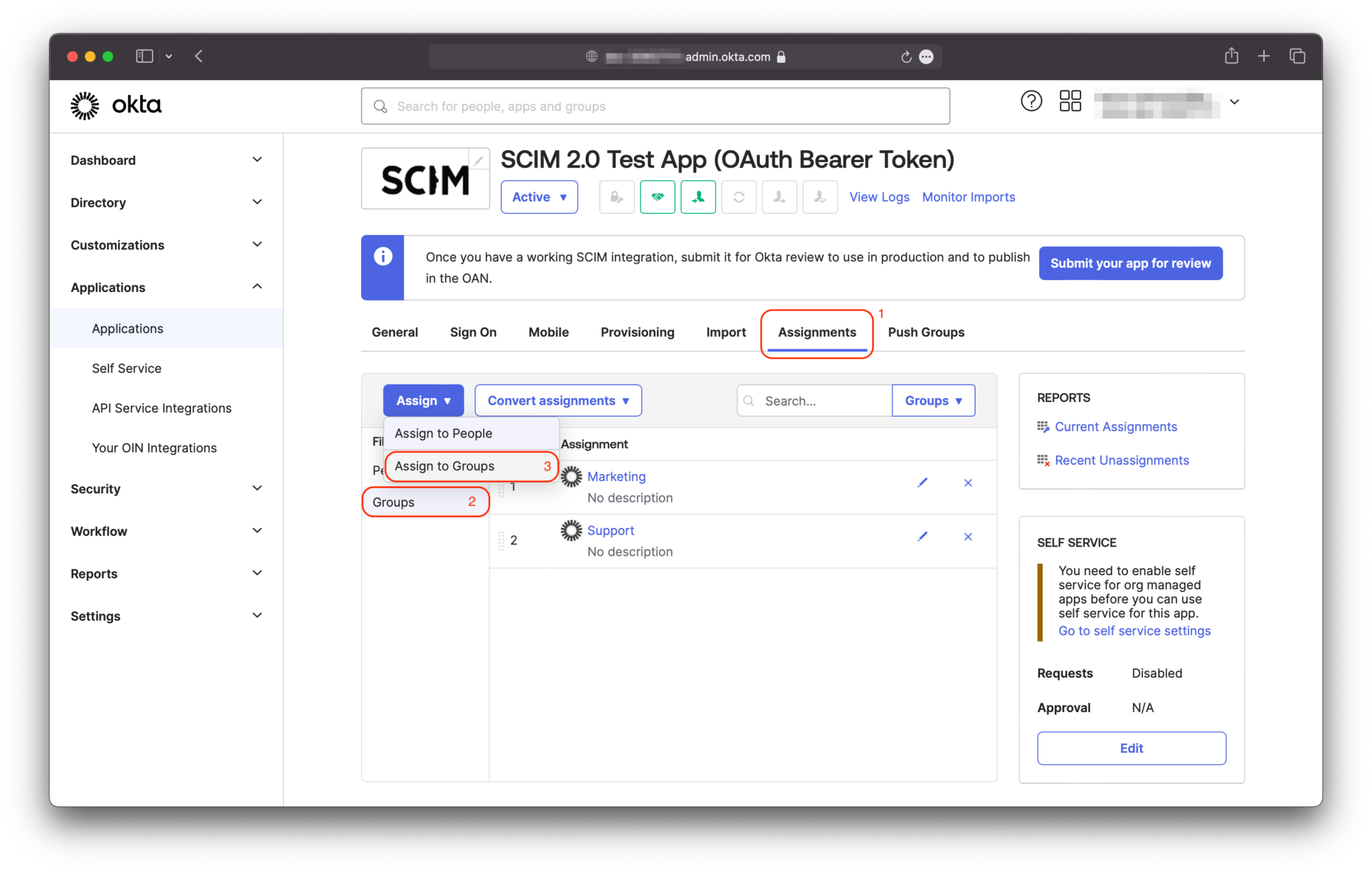Open the Active status dropdown
Viewport: 1372px width, 872px height.
point(539,197)
